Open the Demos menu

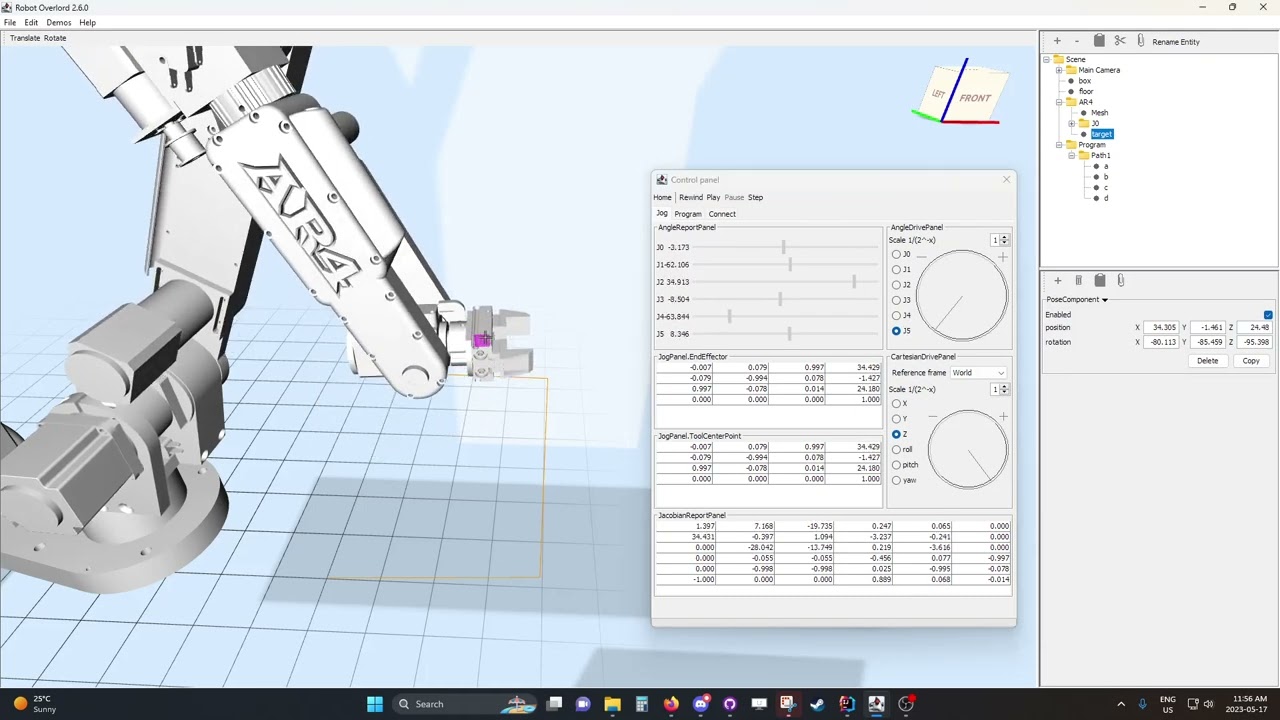58,22
